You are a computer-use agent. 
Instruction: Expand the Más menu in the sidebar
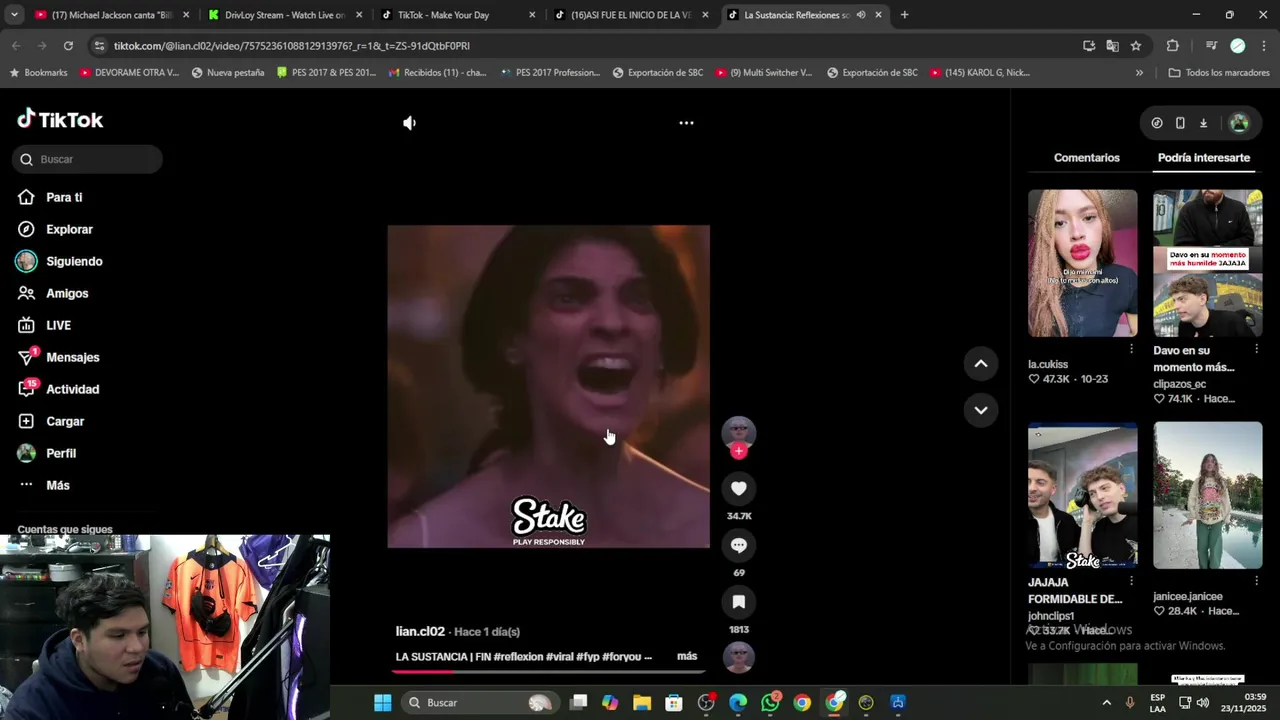(x=57, y=485)
